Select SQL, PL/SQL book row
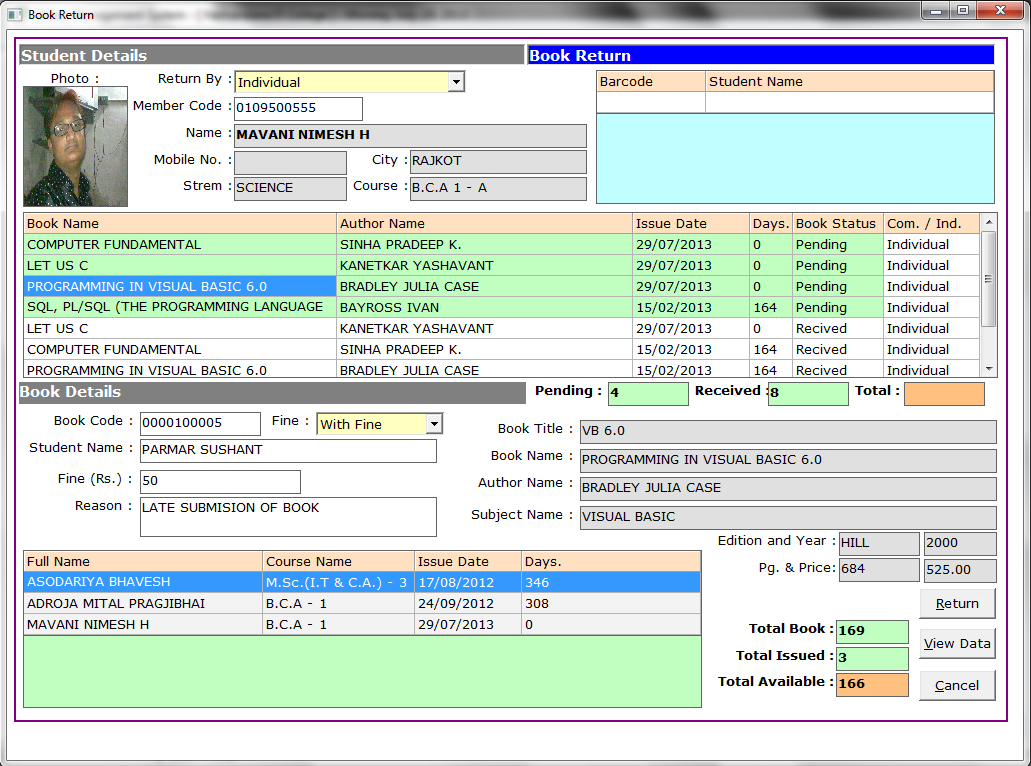The height and width of the screenshot is (766, 1031). pos(180,307)
